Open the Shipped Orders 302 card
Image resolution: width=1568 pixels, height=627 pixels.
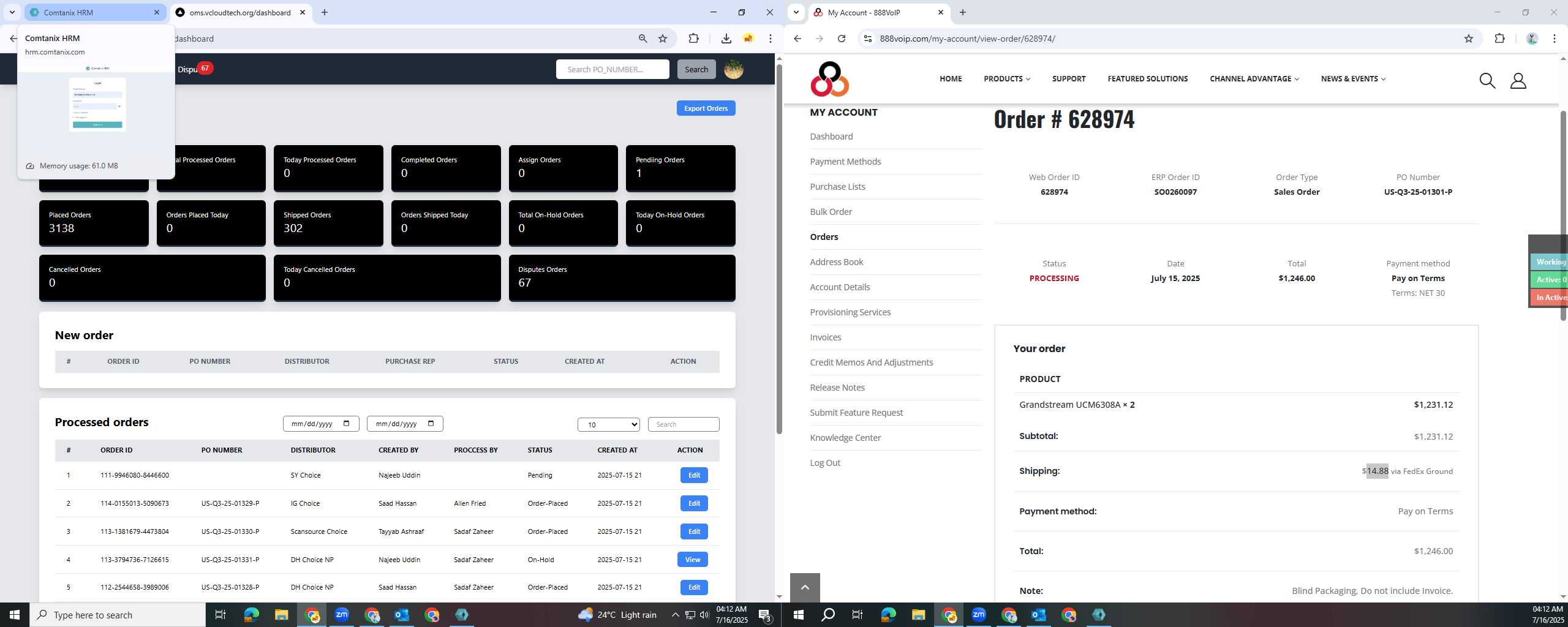click(x=328, y=223)
